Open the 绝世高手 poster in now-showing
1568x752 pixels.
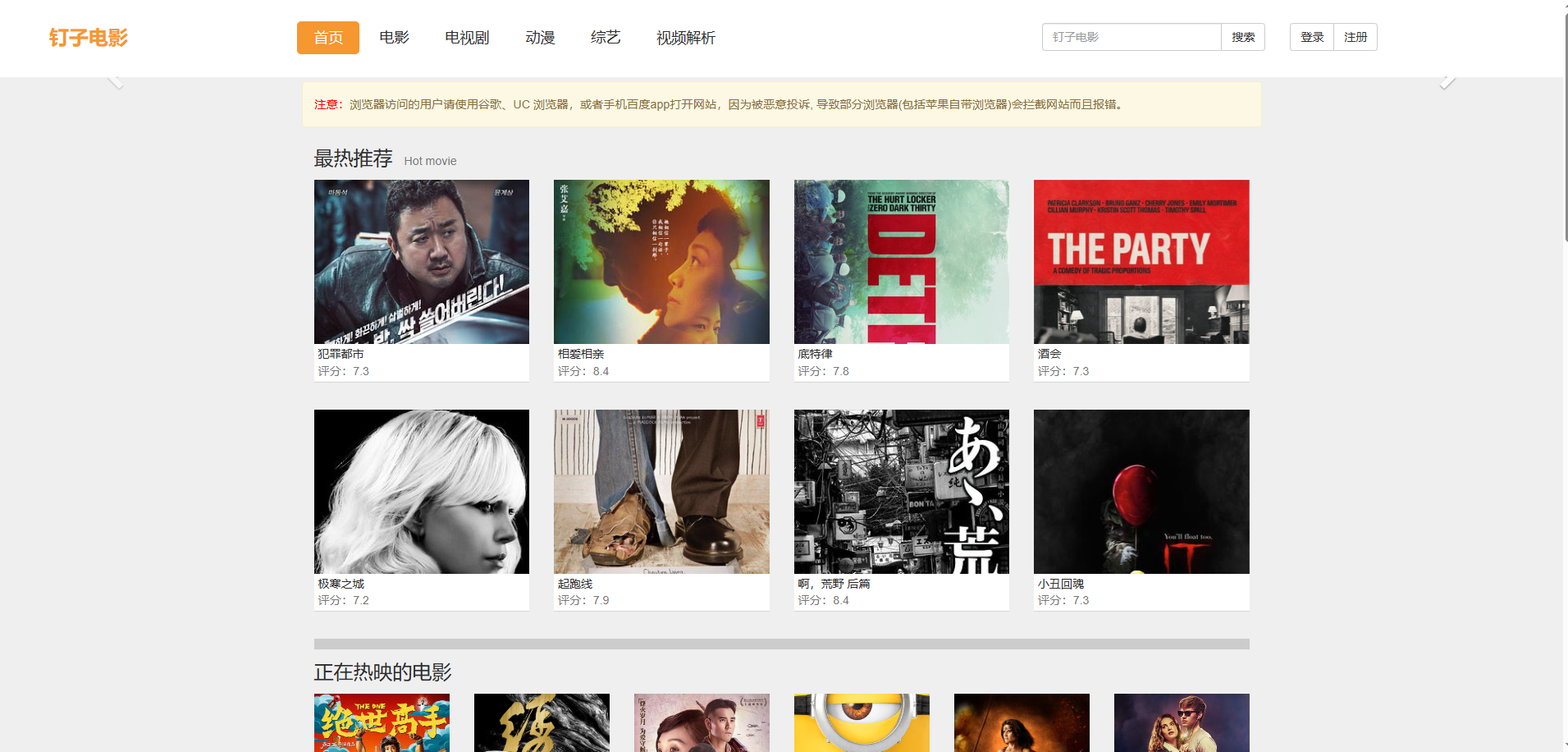point(382,722)
